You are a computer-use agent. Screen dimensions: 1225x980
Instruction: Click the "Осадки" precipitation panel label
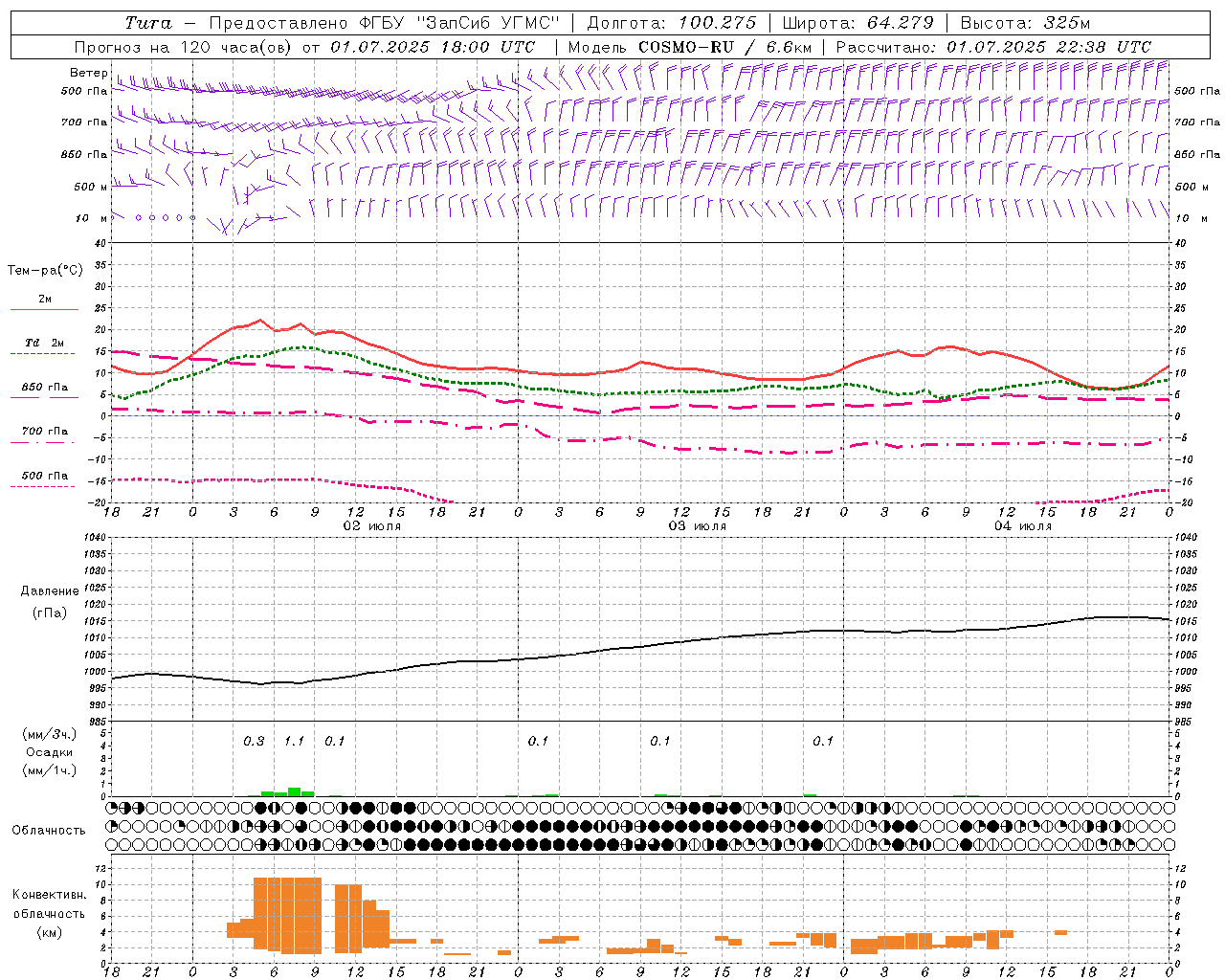coord(50,752)
